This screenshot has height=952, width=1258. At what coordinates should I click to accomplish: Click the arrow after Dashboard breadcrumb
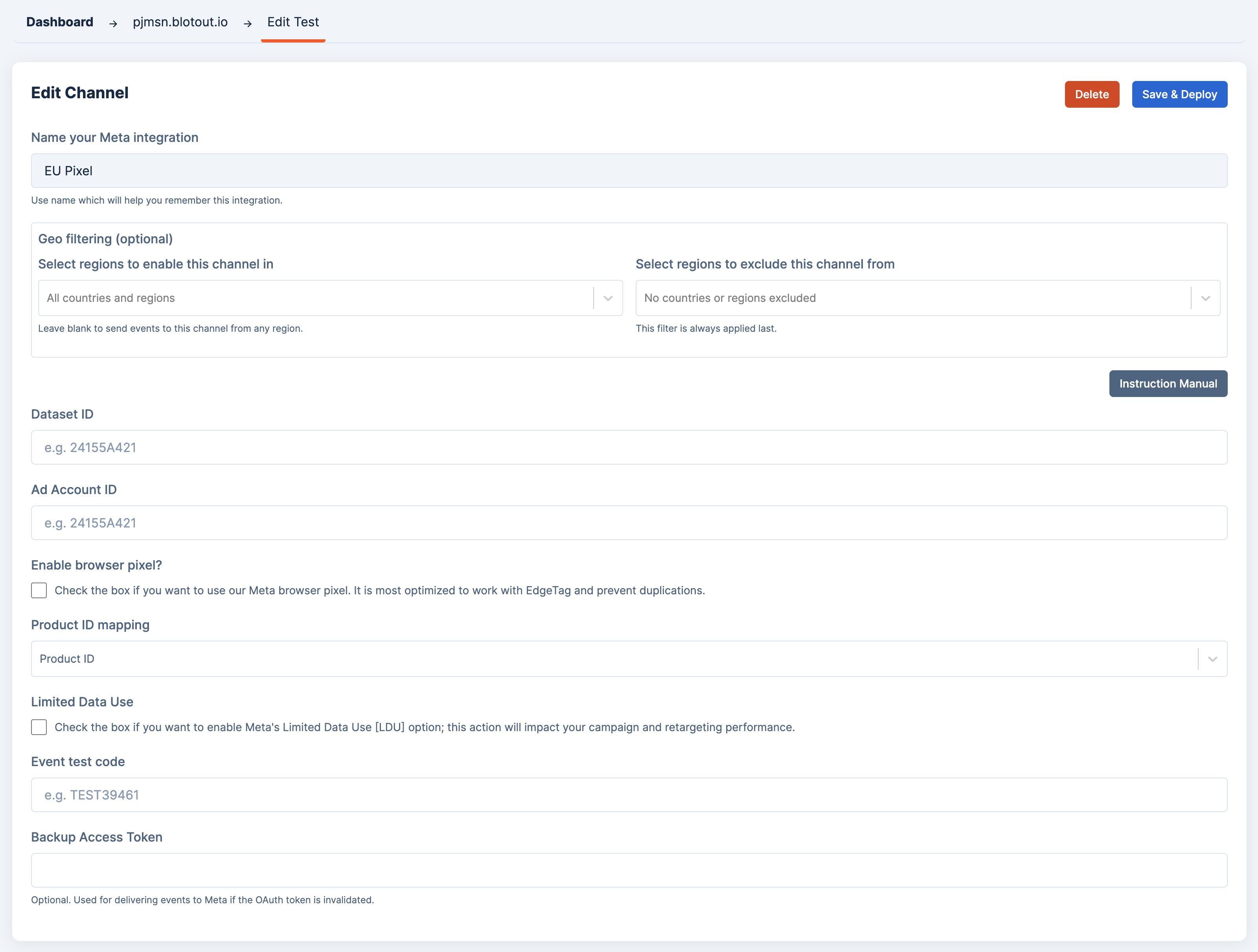[x=113, y=23]
